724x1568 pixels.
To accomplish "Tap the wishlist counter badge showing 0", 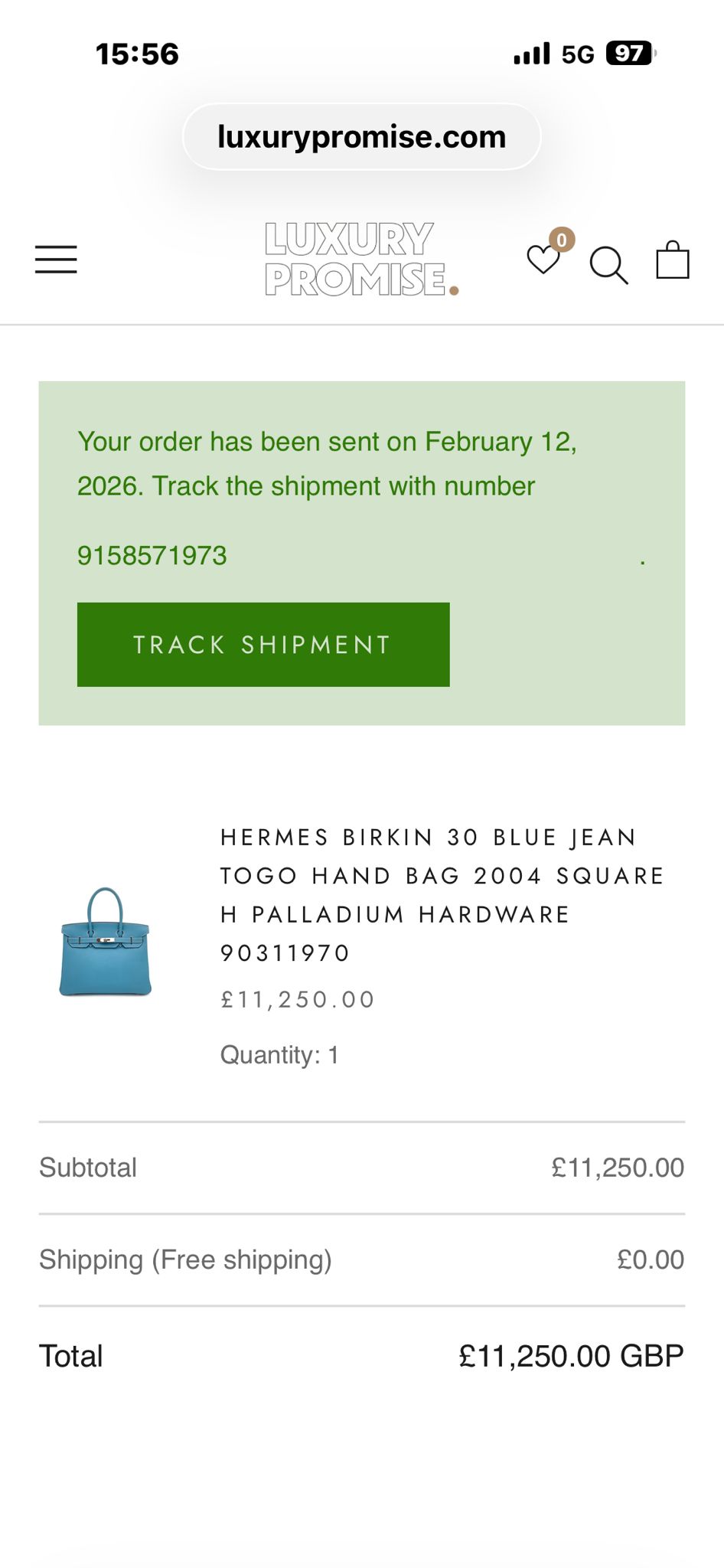I will point(562,240).
